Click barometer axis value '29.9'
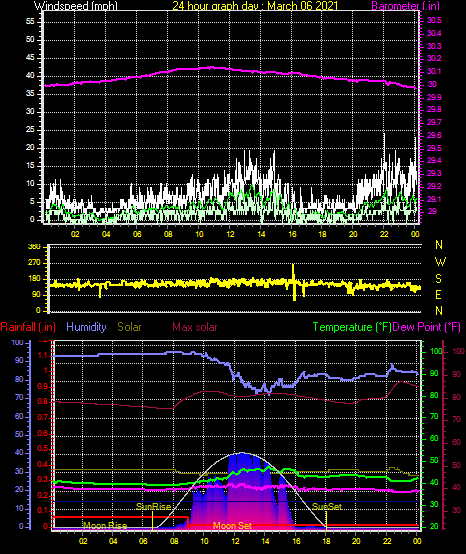The width and height of the screenshot is (466, 554). (x=434, y=97)
